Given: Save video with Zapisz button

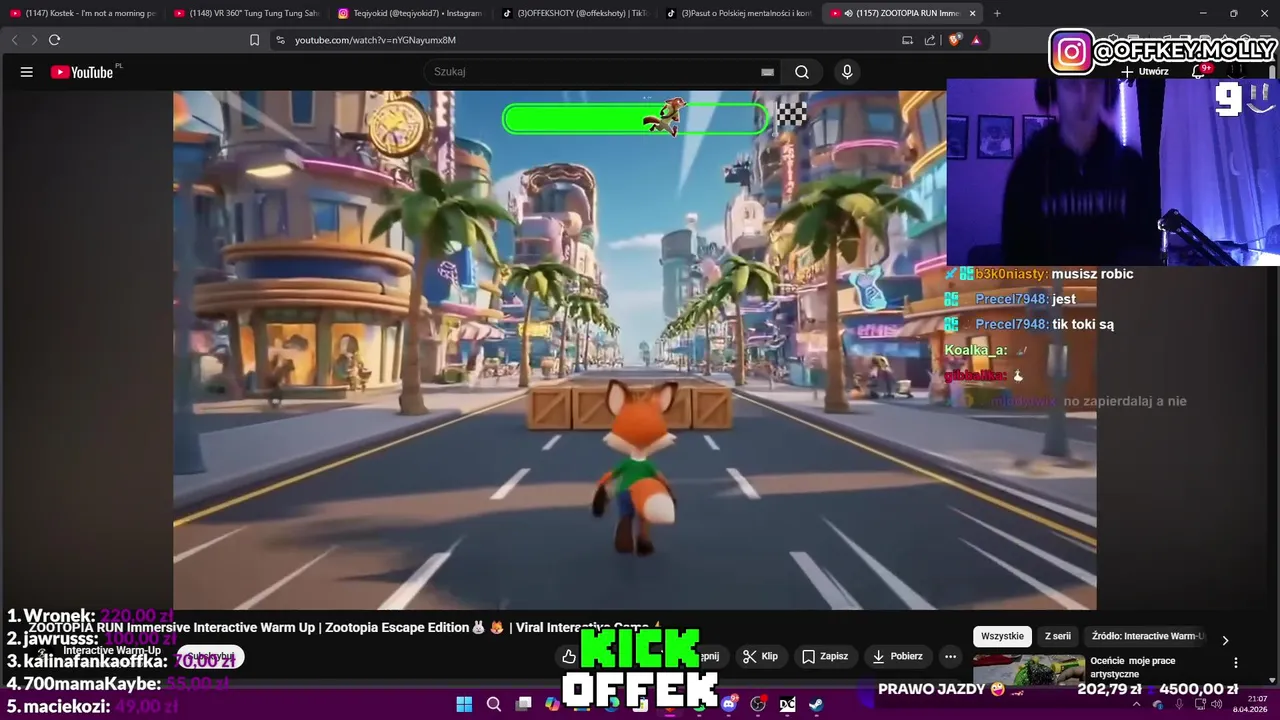Looking at the screenshot, I should point(825,656).
